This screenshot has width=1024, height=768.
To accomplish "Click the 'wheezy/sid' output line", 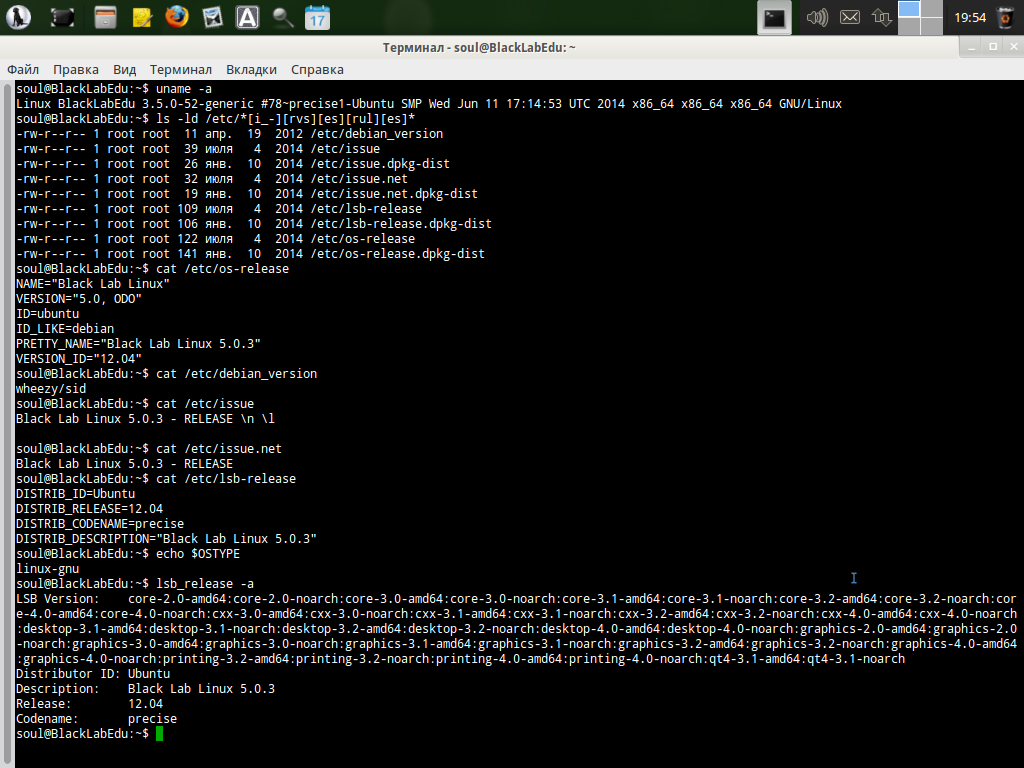I will [x=51, y=389].
